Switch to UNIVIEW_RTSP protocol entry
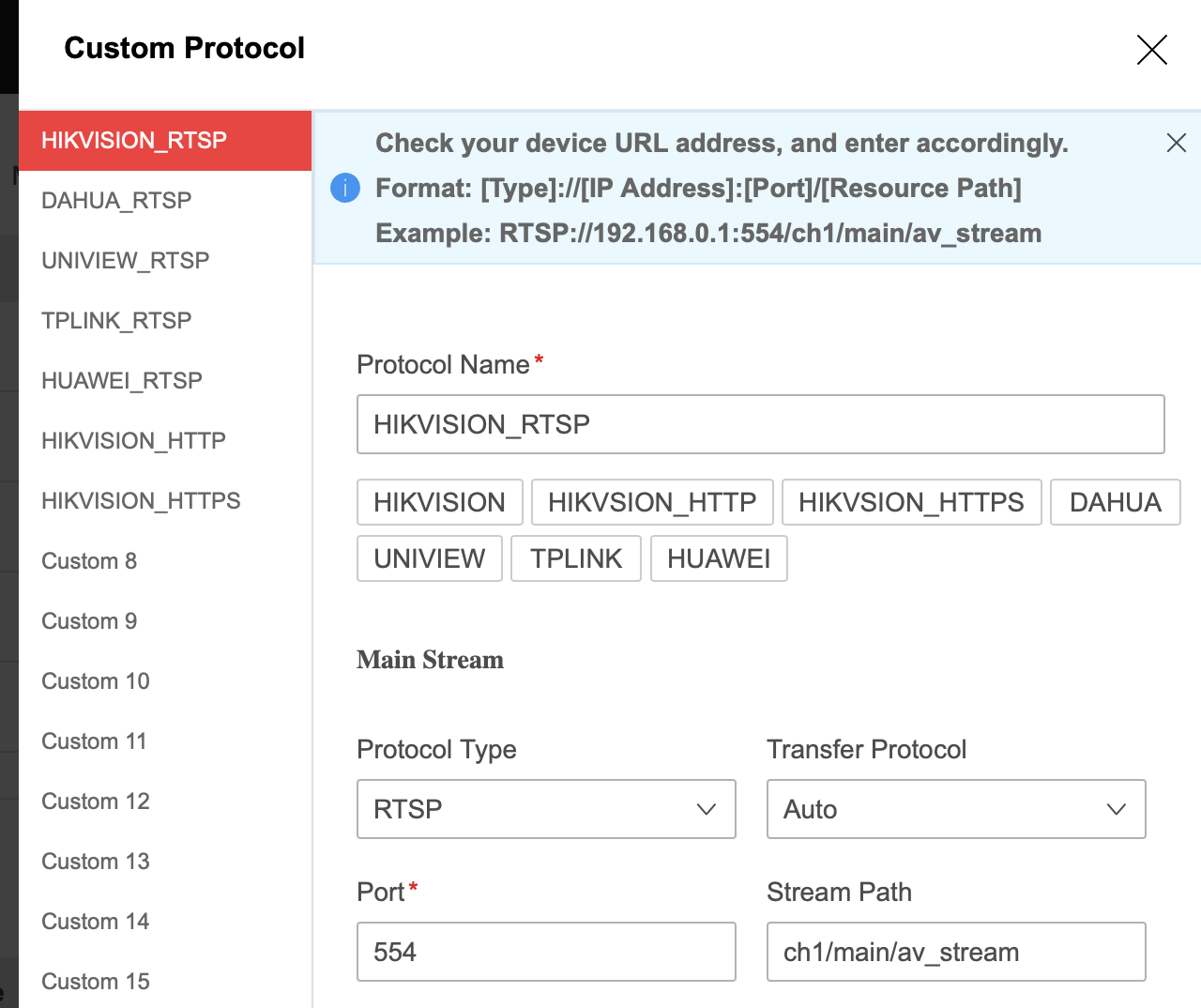The image size is (1201, 1008). 125,261
